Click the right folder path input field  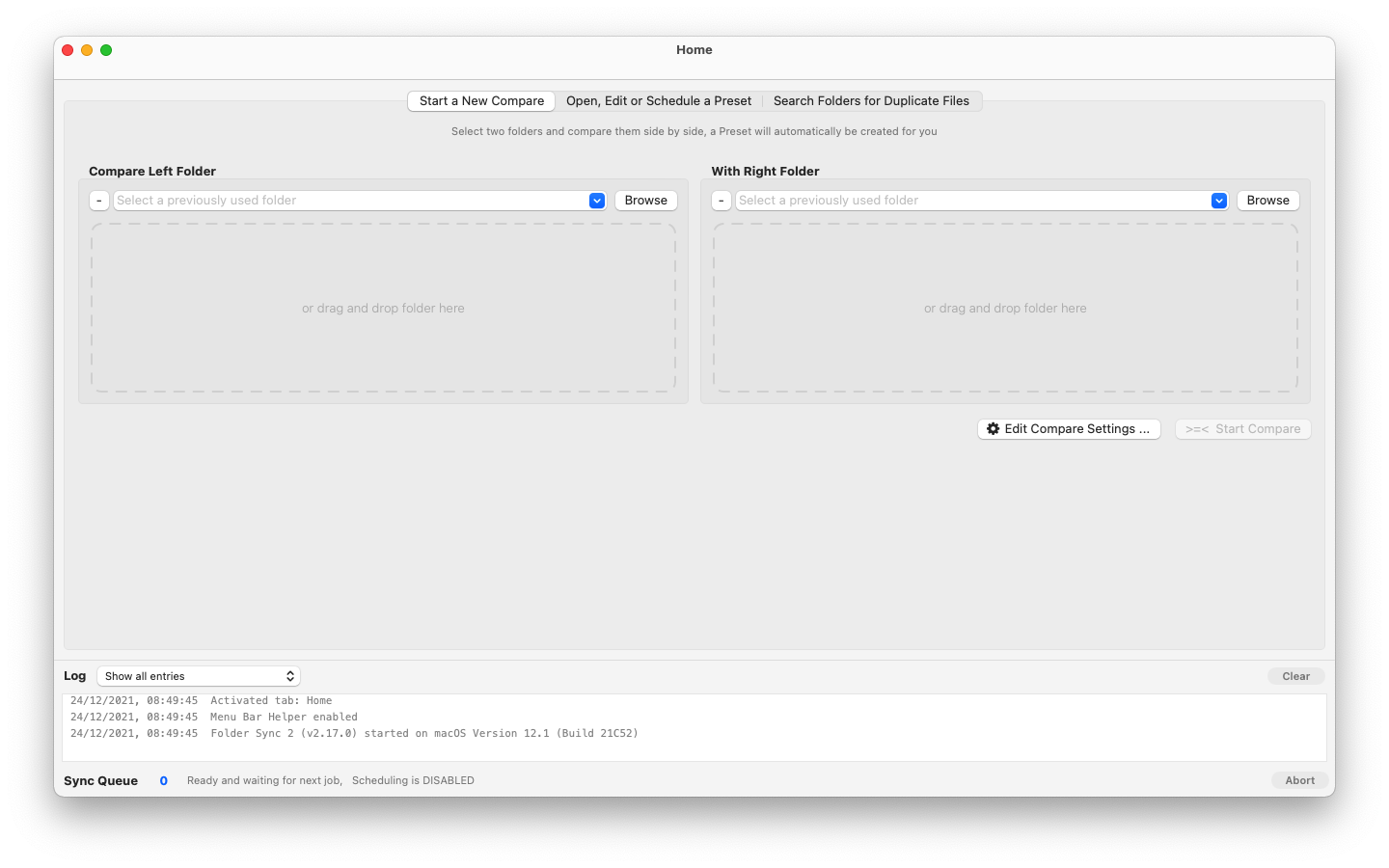point(972,201)
